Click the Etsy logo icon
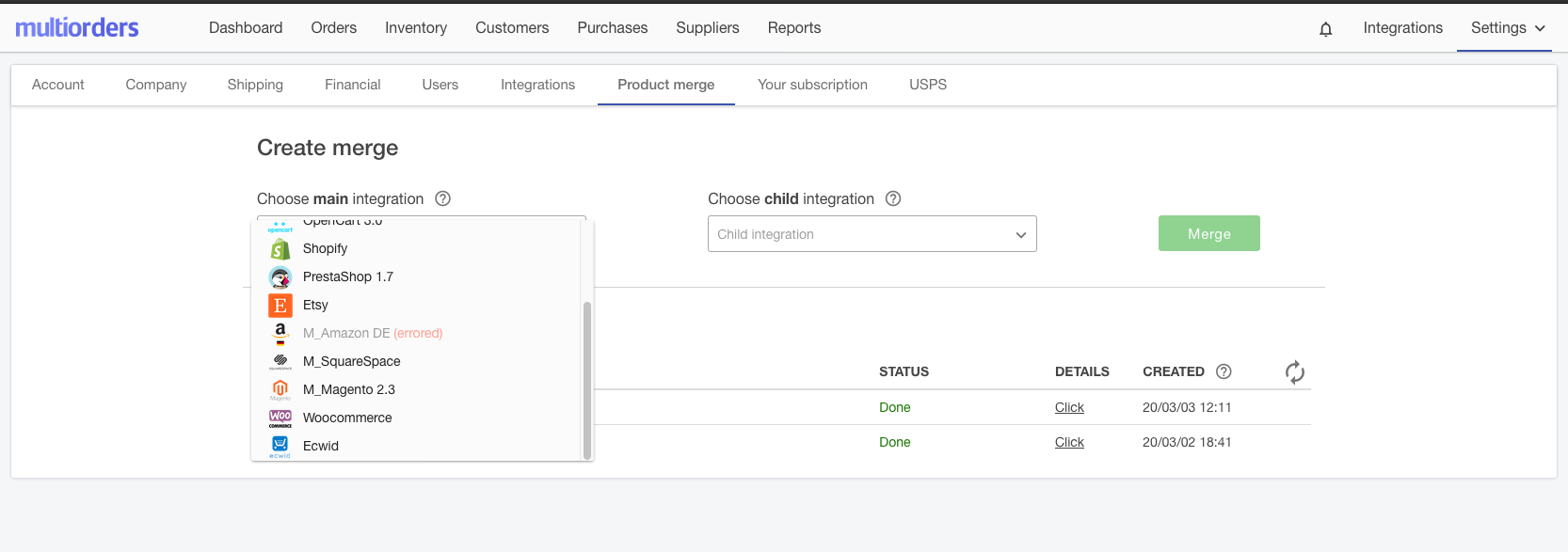 pos(280,306)
